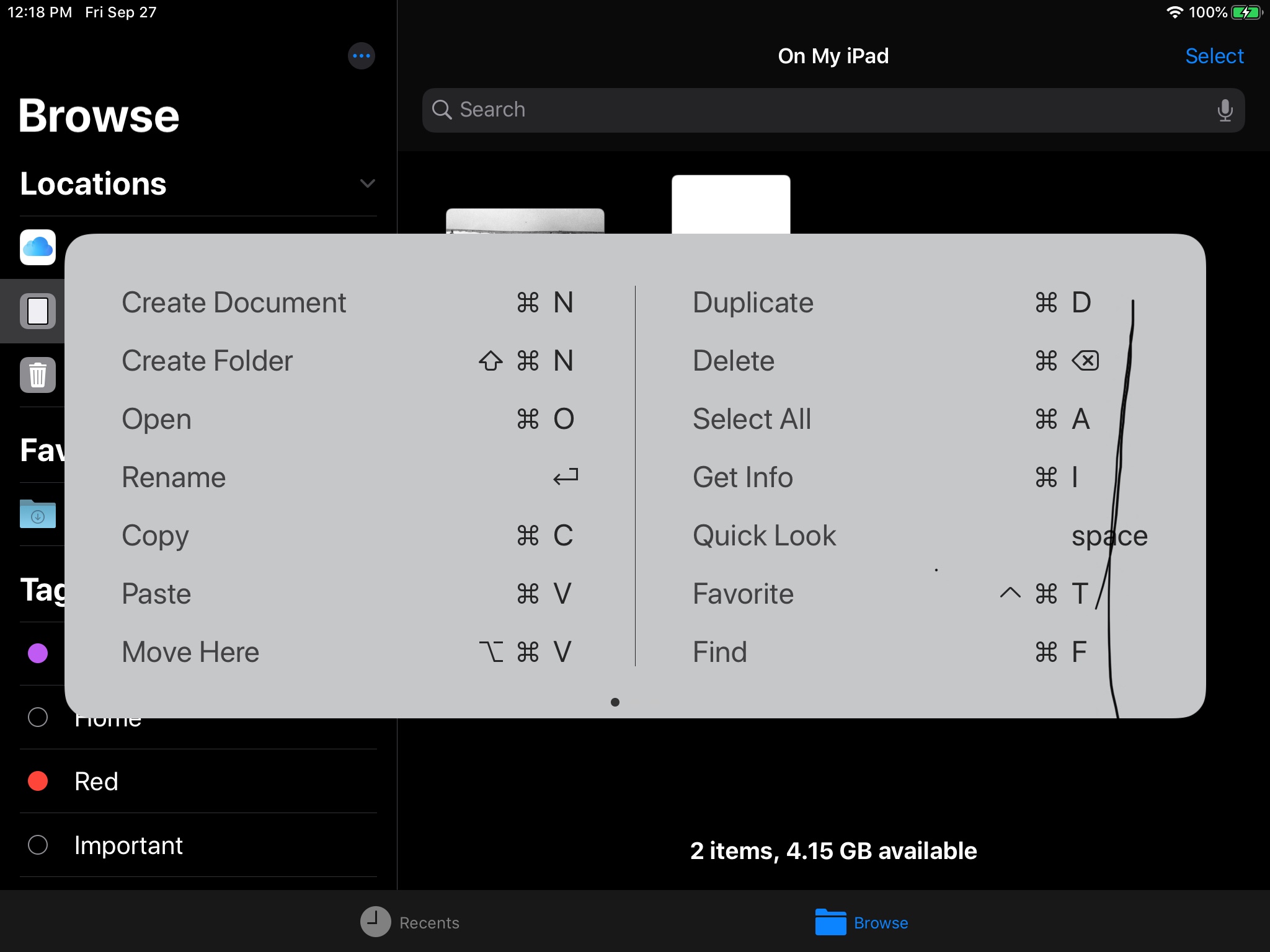Collapse the Locations section
Image resolution: width=1270 pixels, height=952 pixels.
click(366, 183)
